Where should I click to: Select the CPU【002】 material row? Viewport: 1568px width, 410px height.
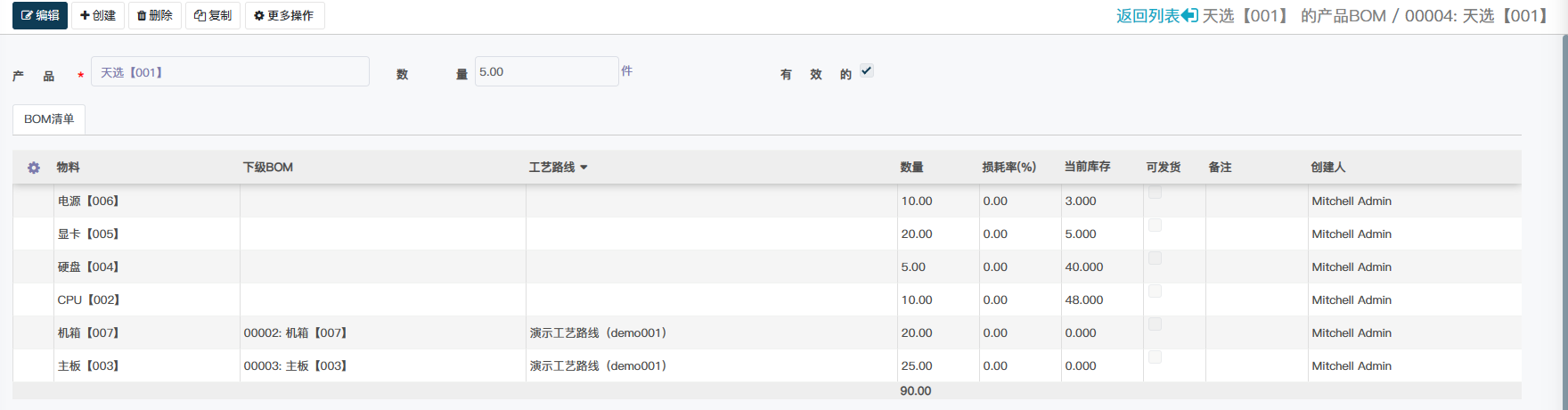[x=88, y=300]
